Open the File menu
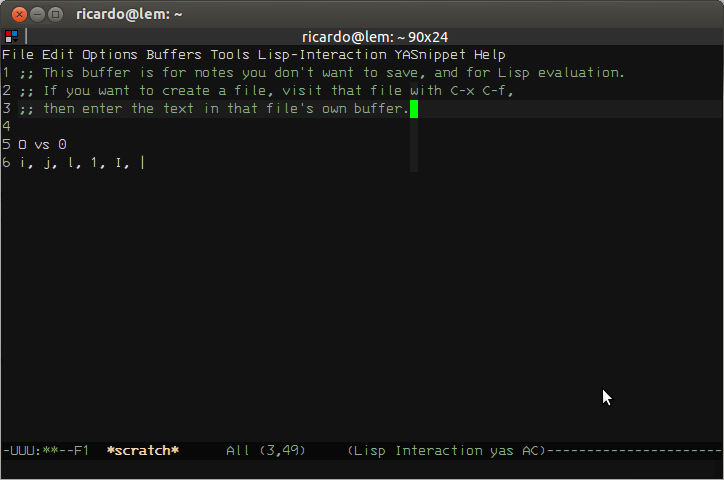This screenshot has height=480, width=724. point(18,54)
